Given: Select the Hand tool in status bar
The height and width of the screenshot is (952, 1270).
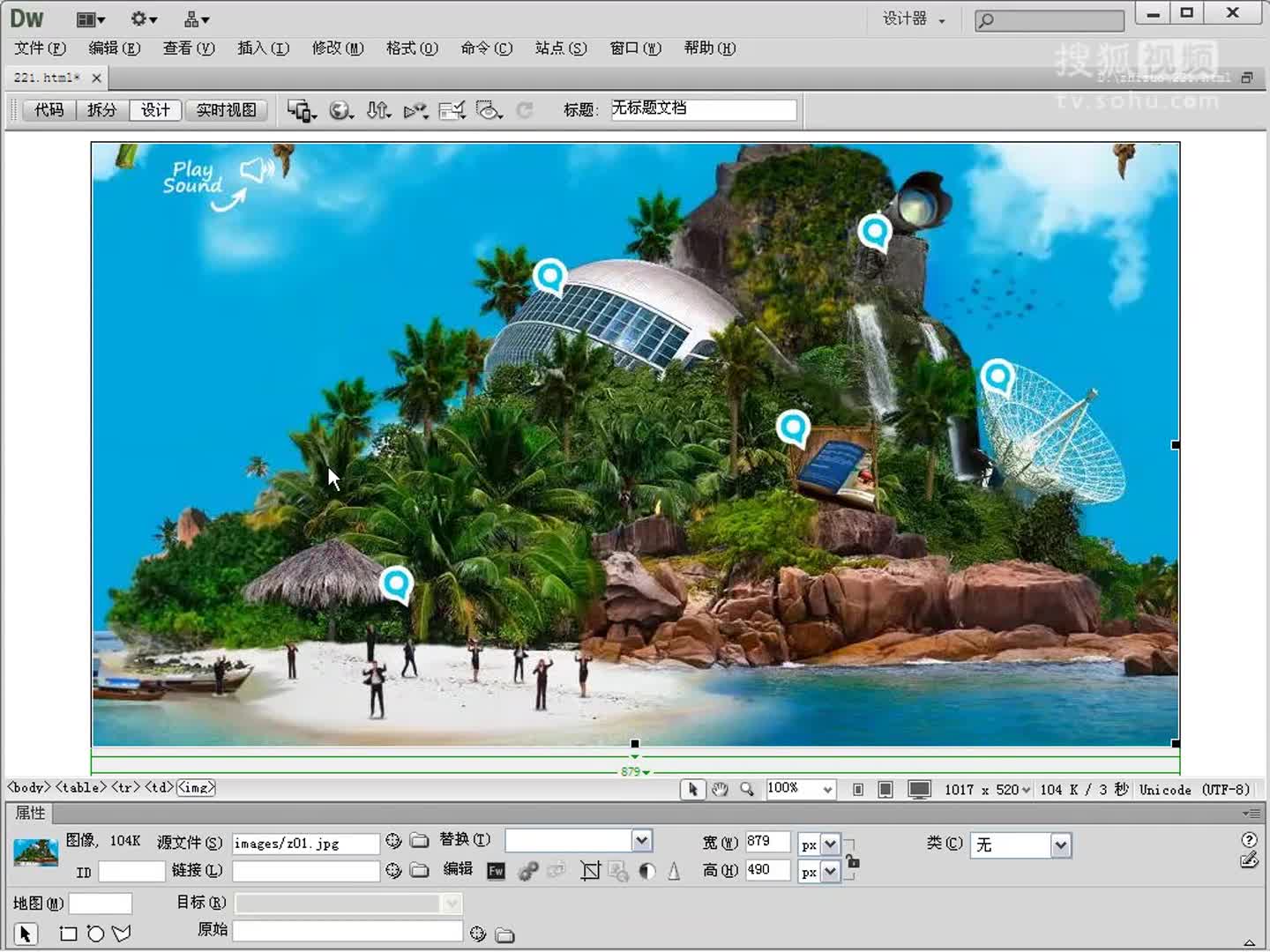Looking at the screenshot, I should [x=720, y=789].
